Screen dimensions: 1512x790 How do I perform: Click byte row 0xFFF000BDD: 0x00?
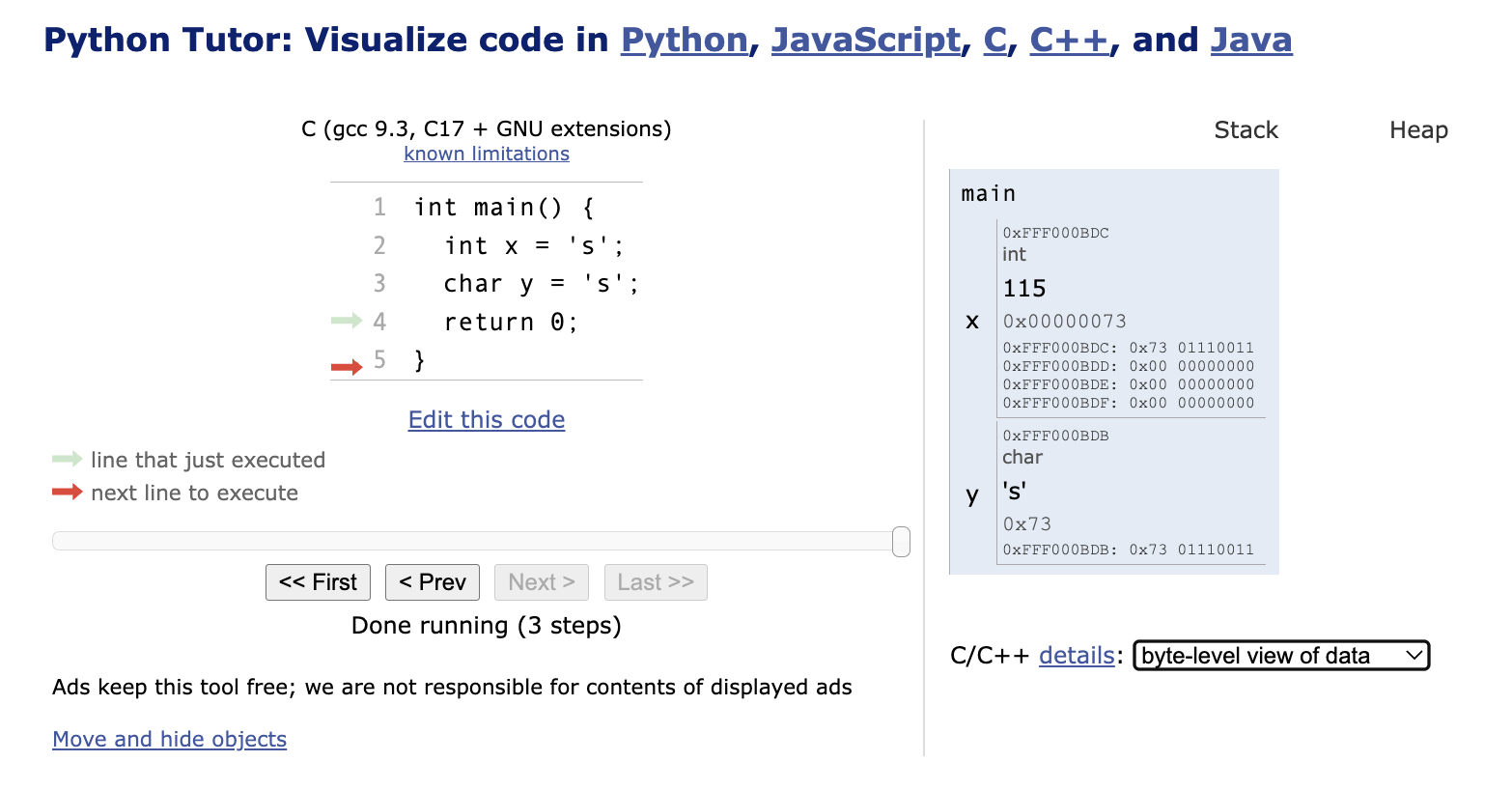click(1129, 366)
